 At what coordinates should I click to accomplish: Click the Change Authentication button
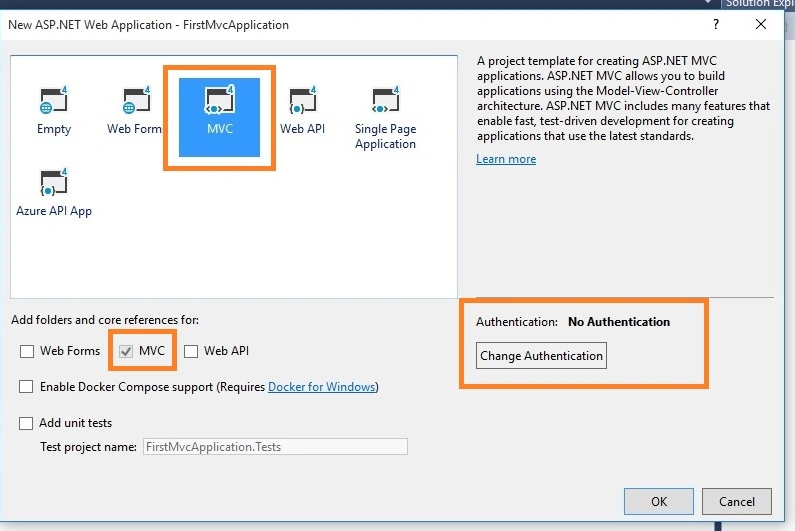point(541,356)
